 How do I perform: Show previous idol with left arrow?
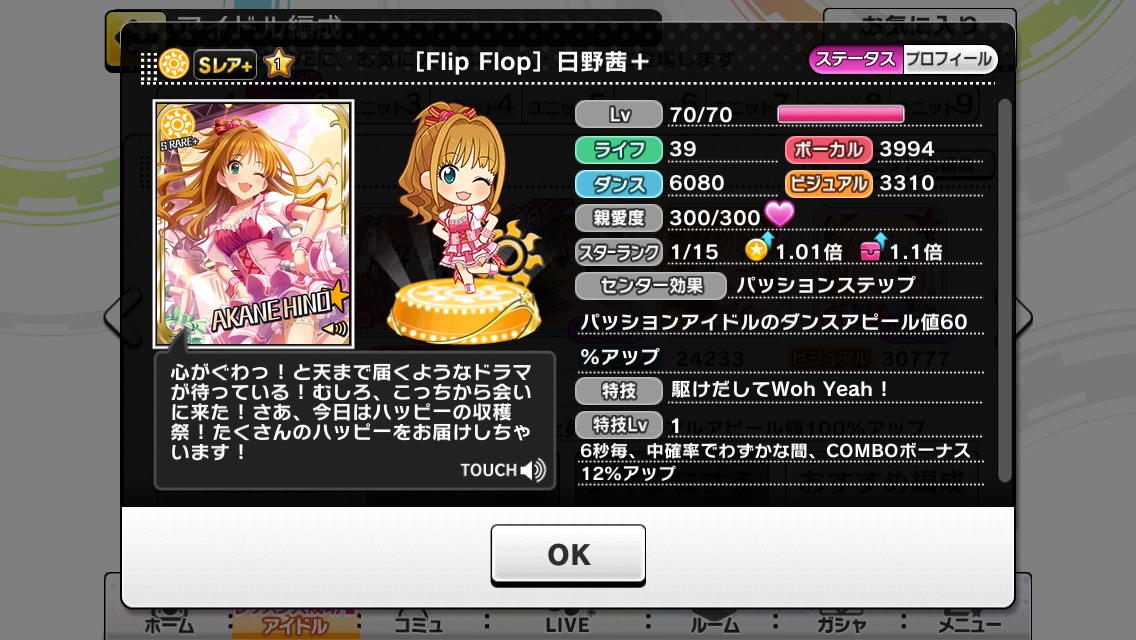coord(122,317)
